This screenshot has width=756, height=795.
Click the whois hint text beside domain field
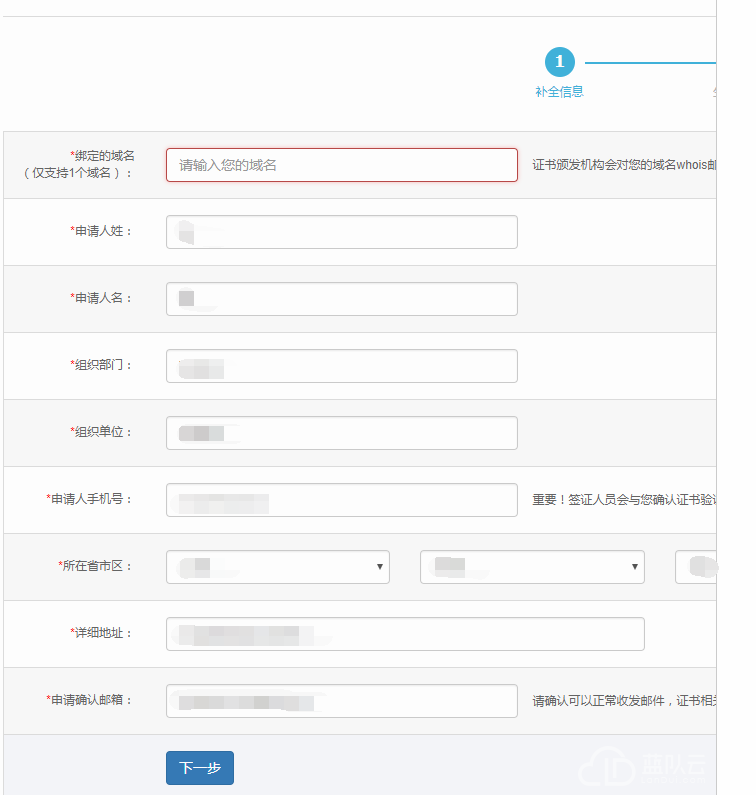[x=623, y=165]
